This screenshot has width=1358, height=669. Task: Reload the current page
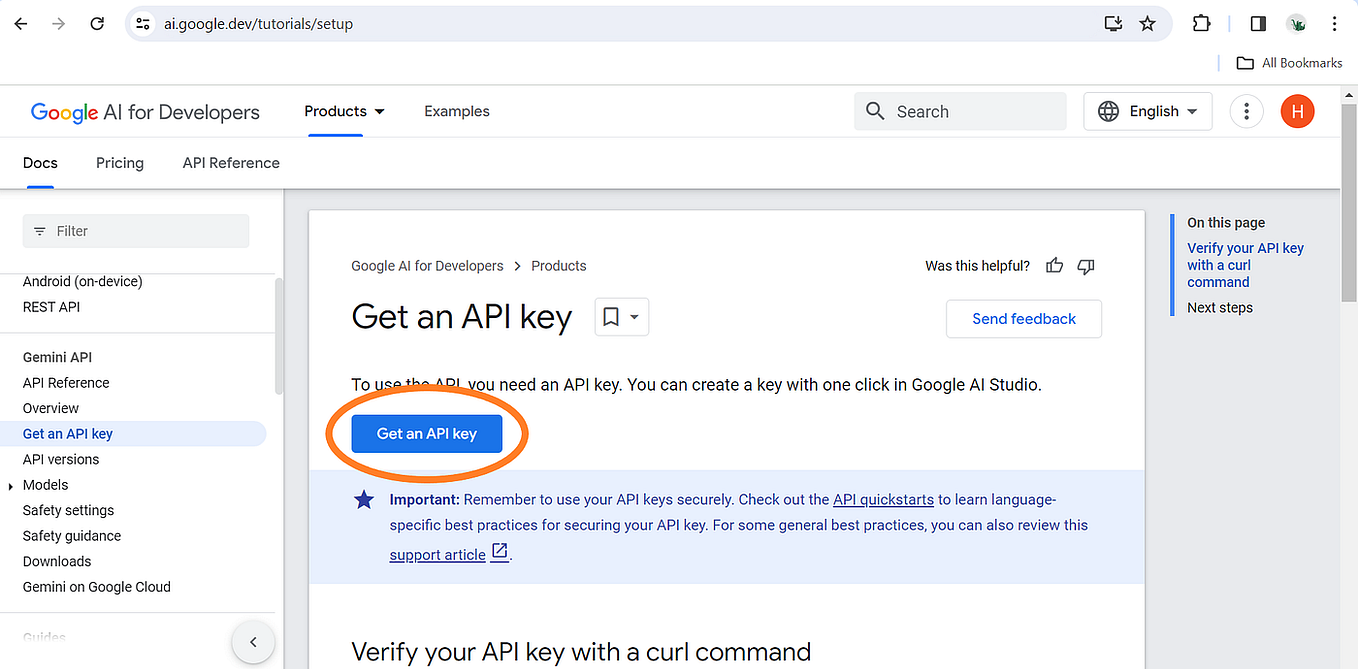coord(96,23)
